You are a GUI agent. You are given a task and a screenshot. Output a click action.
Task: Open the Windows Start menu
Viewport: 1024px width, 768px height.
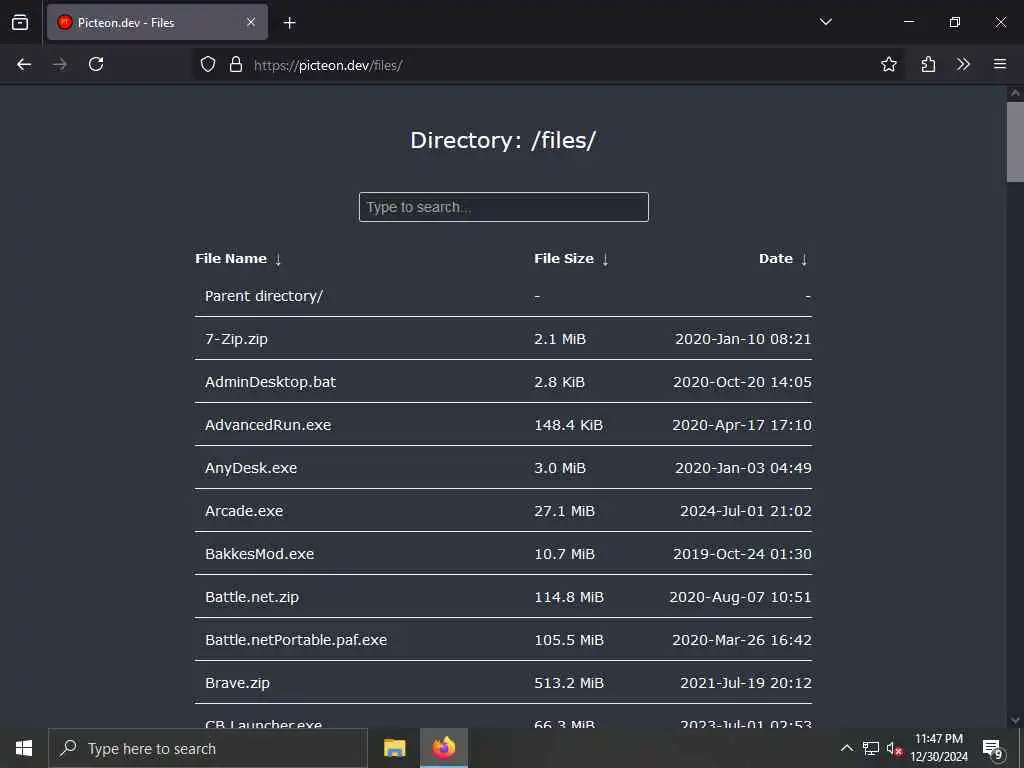tap(24, 748)
